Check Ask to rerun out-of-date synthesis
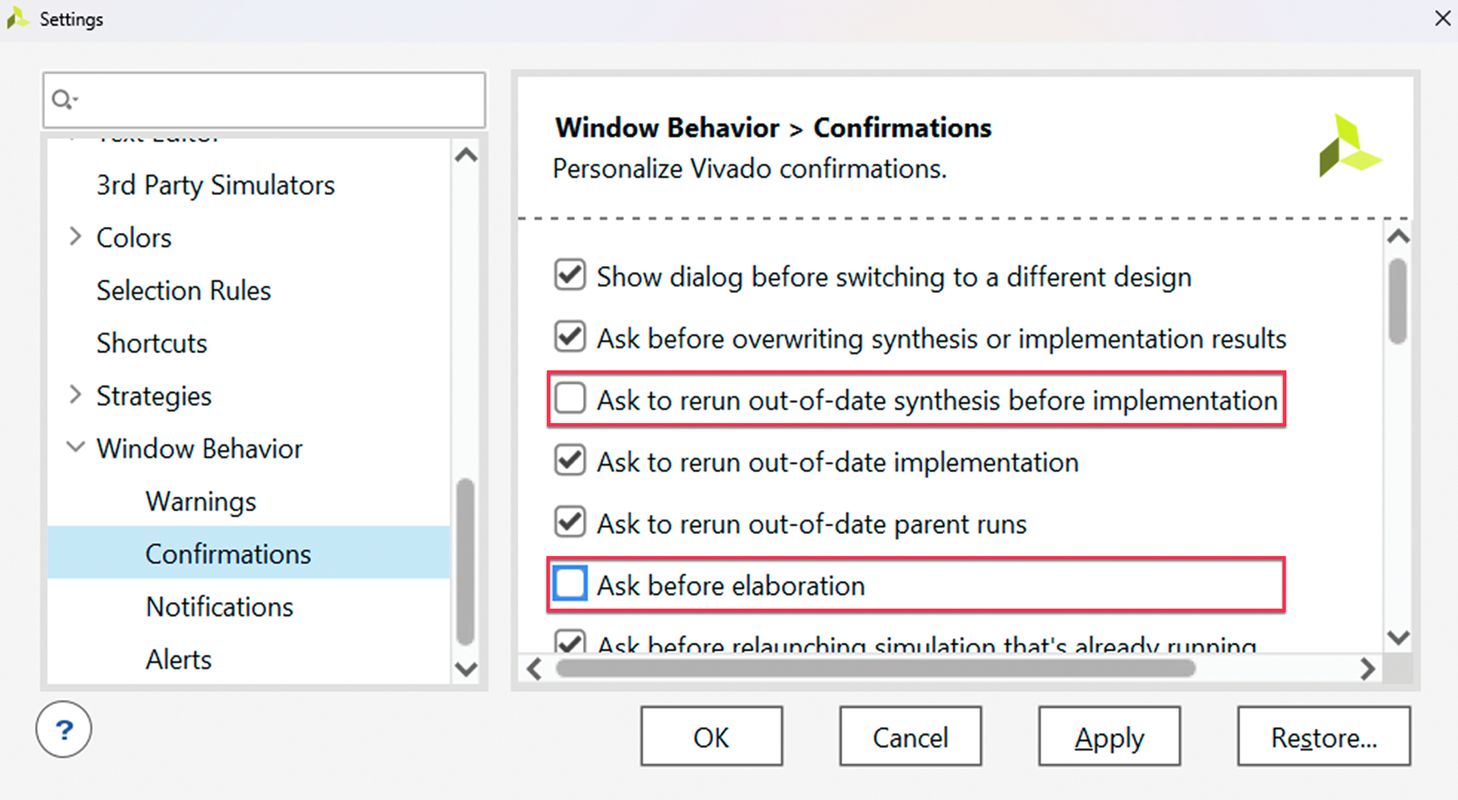Screen dimensions: 1458x800 click(x=570, y=400)
